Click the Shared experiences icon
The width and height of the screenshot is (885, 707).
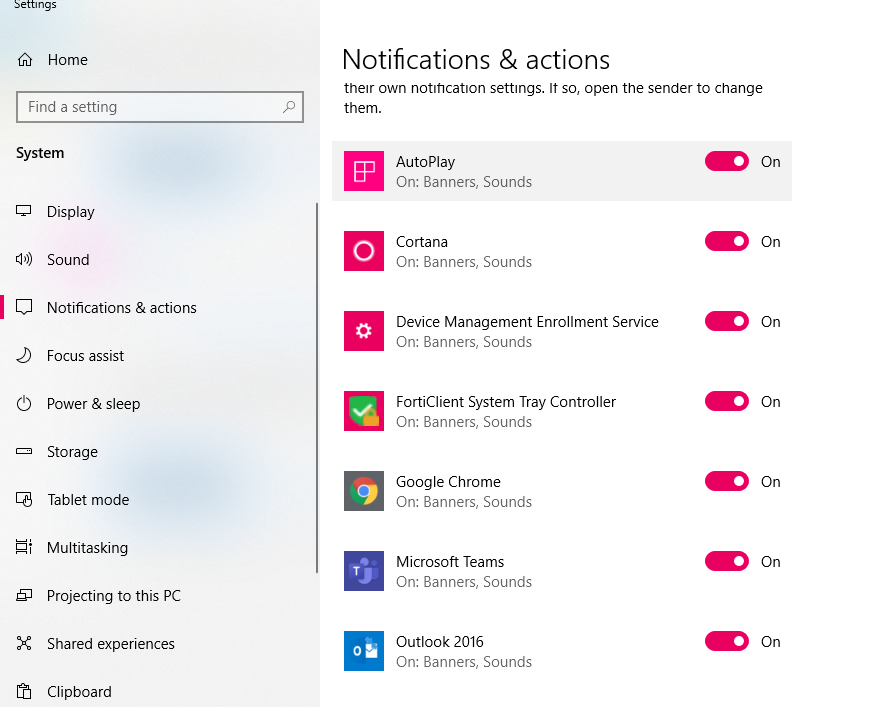click(x=24, y=643)
